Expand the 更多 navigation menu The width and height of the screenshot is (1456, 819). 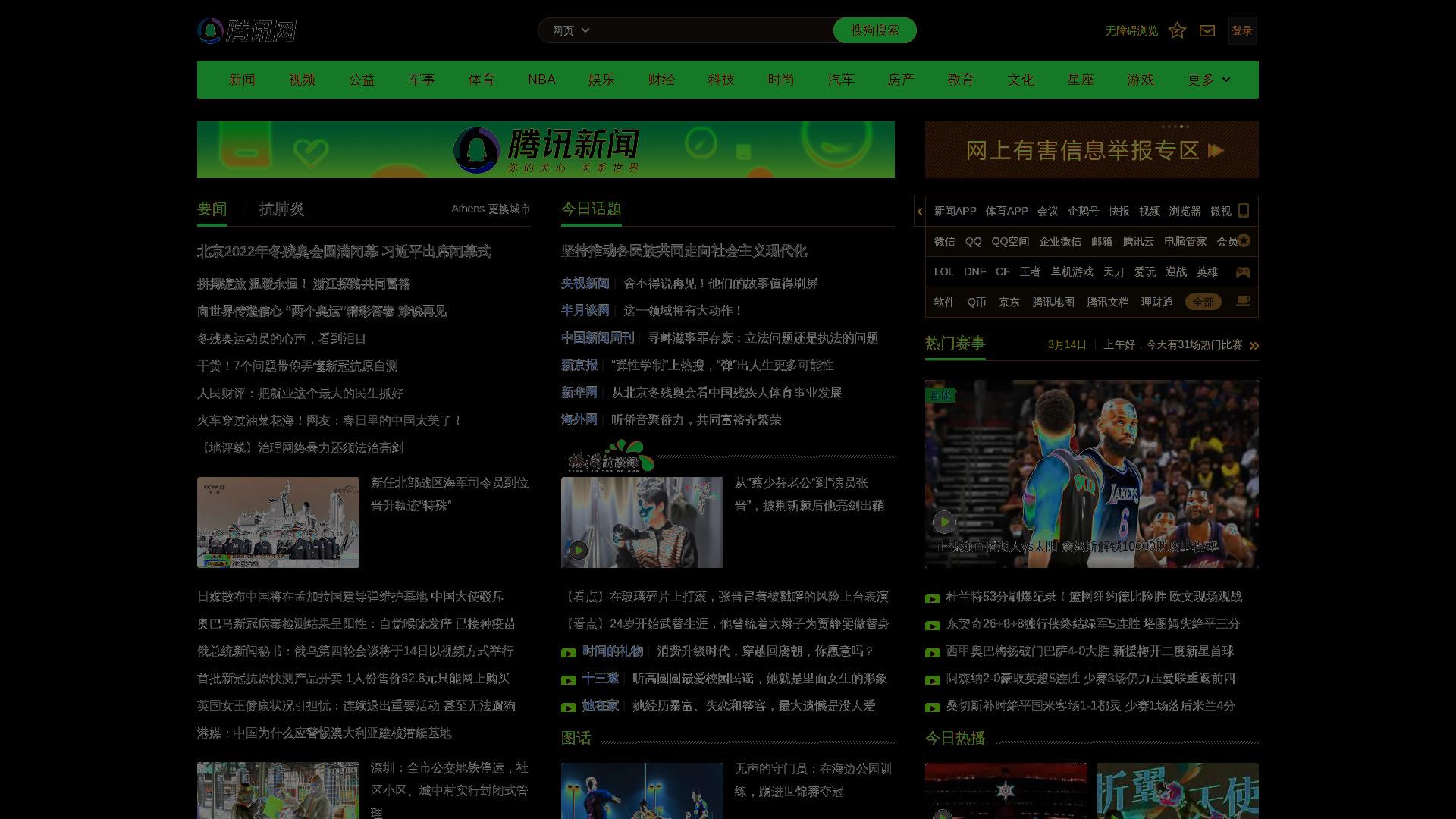click(1209, 80)
